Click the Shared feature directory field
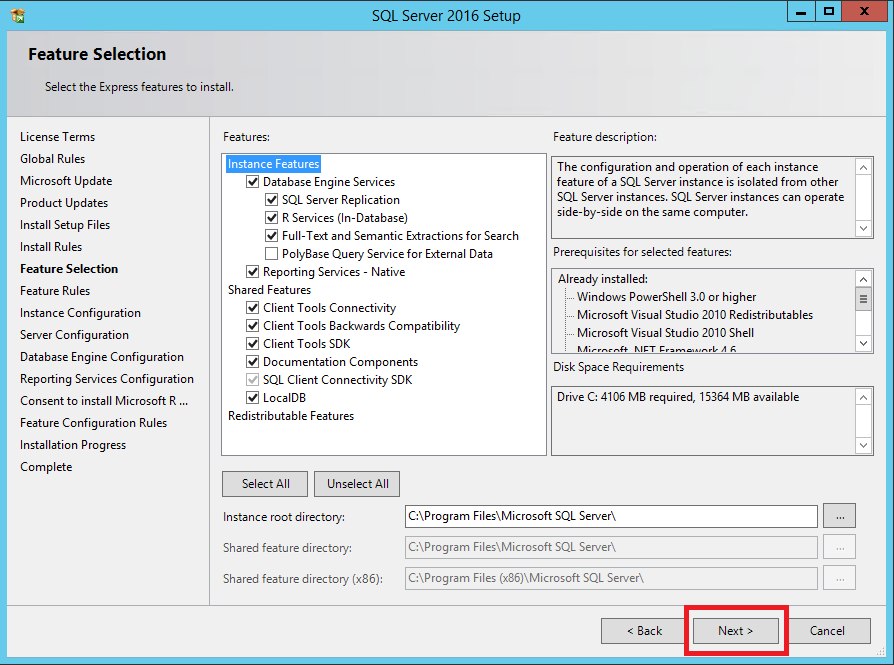Image resolution: width=894 pixels, height=665 pixels. pyautogui.click(x=611, y=547)
